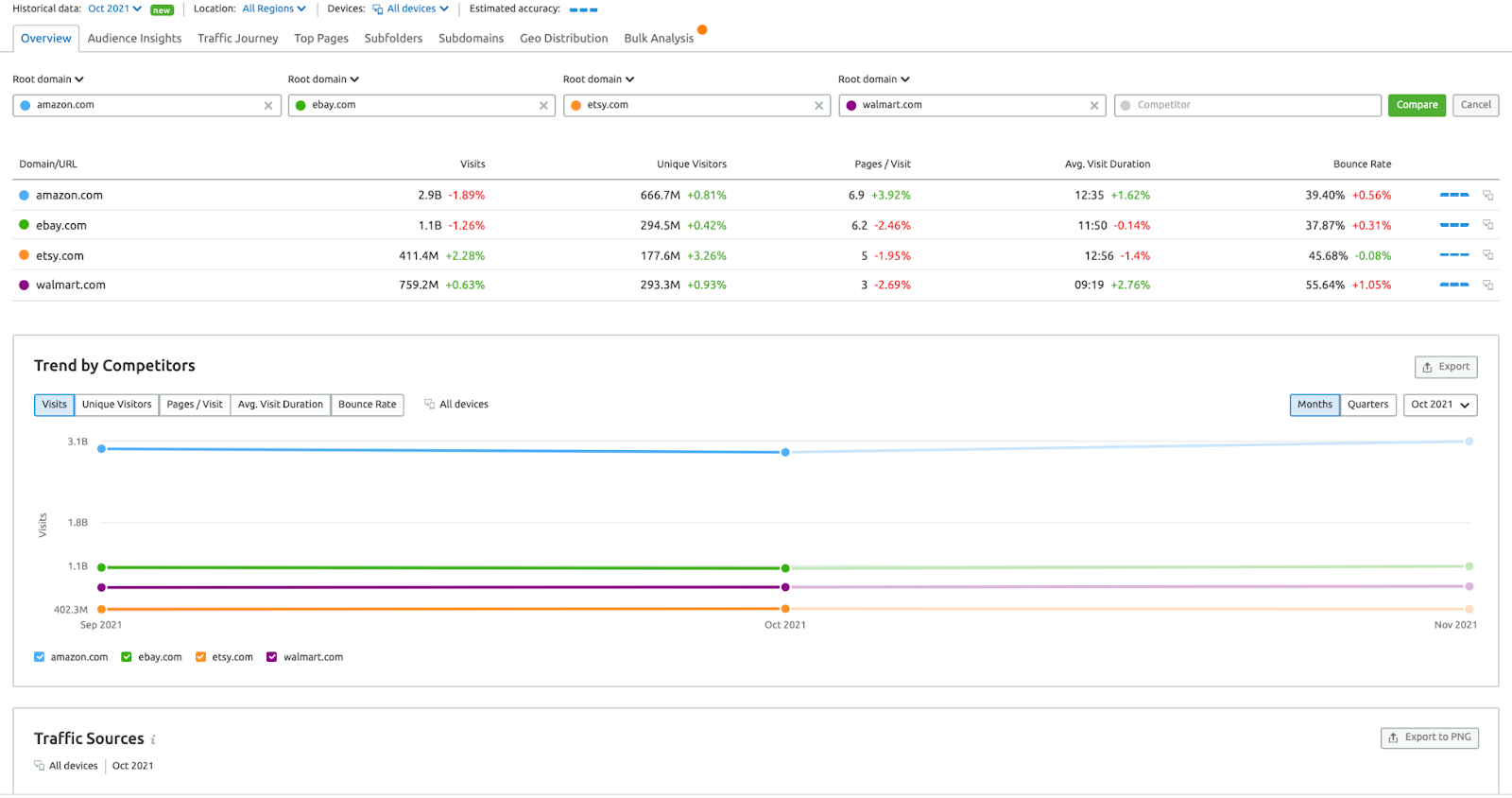
Task: Click accuracy dashes in amazon.com row
Action: pyautogui.click(x=1454, y=195)
